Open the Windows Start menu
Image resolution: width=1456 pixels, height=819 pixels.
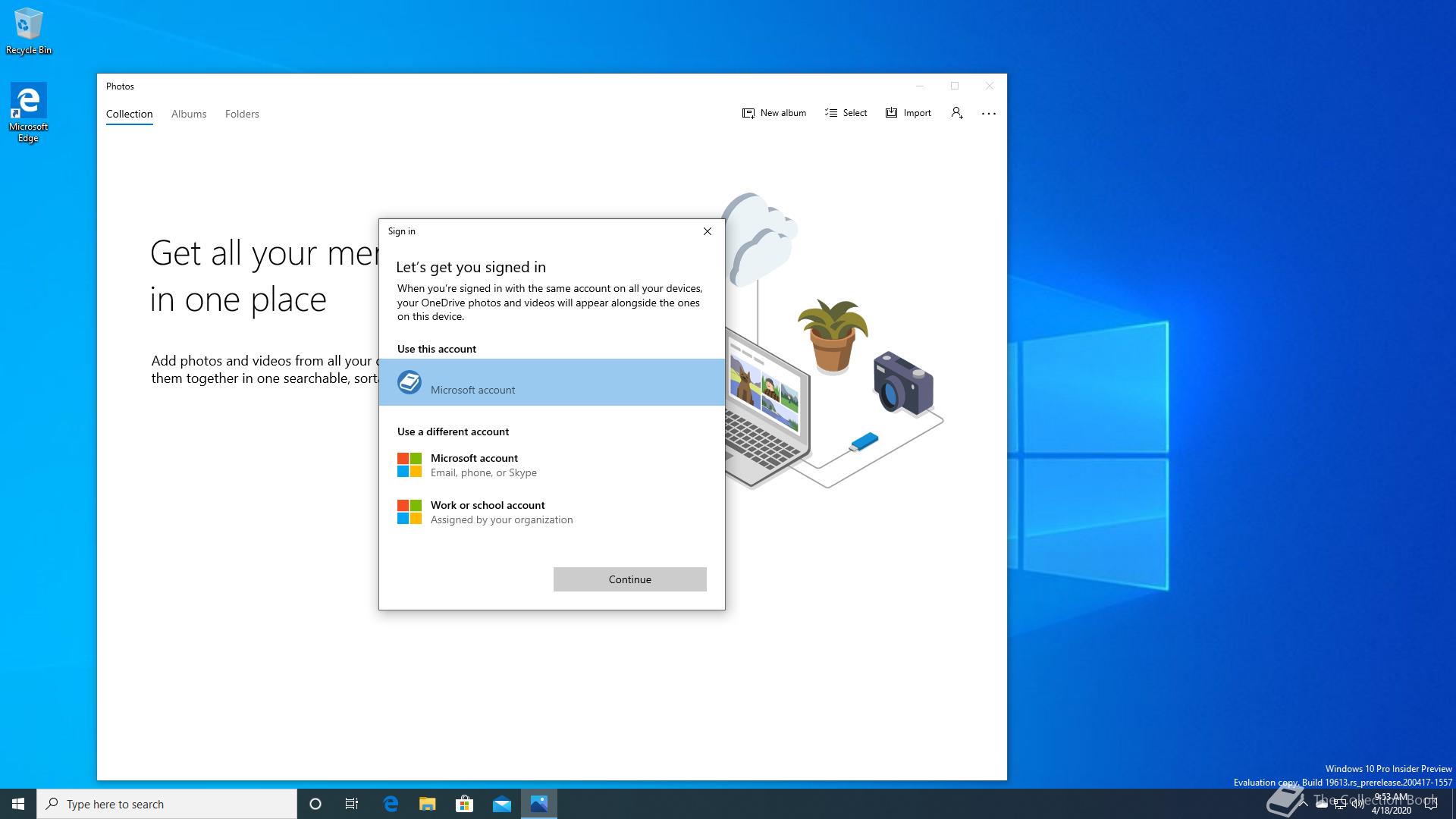18,804
